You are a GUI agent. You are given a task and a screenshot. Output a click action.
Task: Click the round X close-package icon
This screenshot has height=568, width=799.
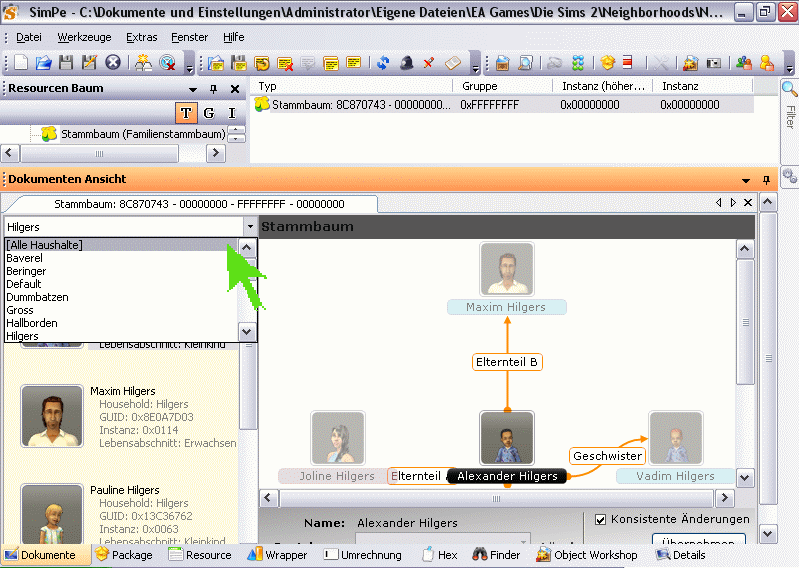pos(113,63)
